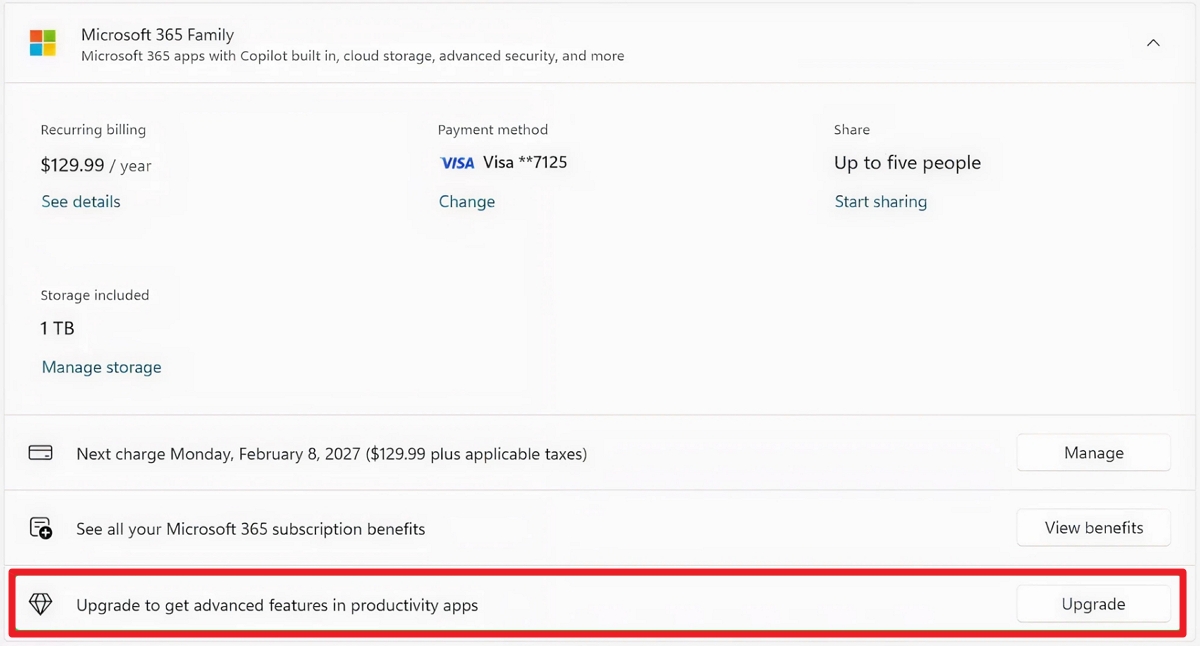Click the Visa card logo
The height and width of the screenshot is (646, 1200).
click(457, 162)
